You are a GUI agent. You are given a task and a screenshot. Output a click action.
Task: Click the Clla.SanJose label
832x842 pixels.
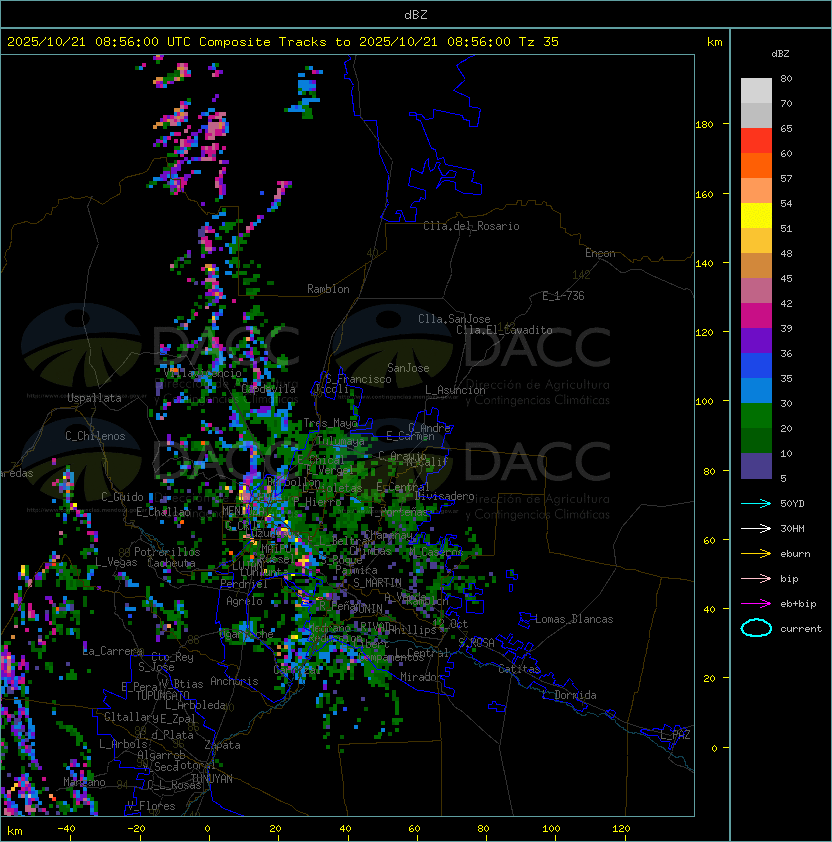[454, 319]
